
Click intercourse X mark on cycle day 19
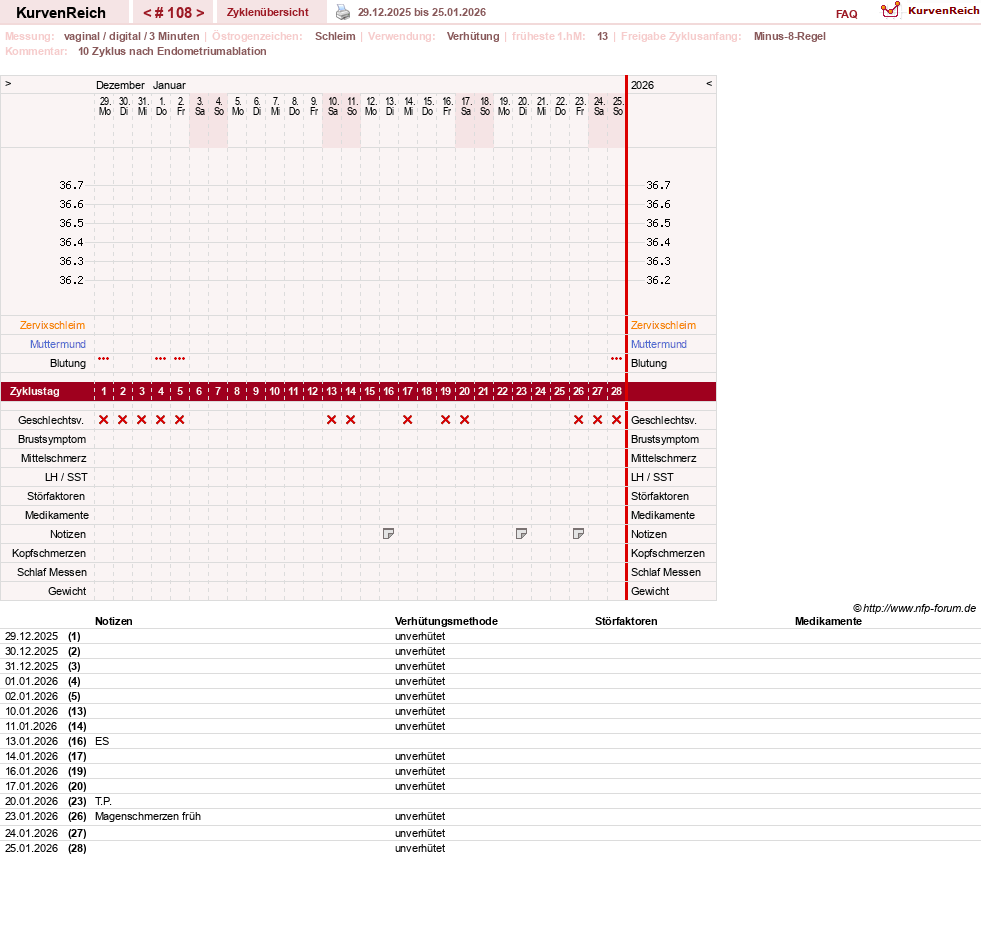pos(445,419)
